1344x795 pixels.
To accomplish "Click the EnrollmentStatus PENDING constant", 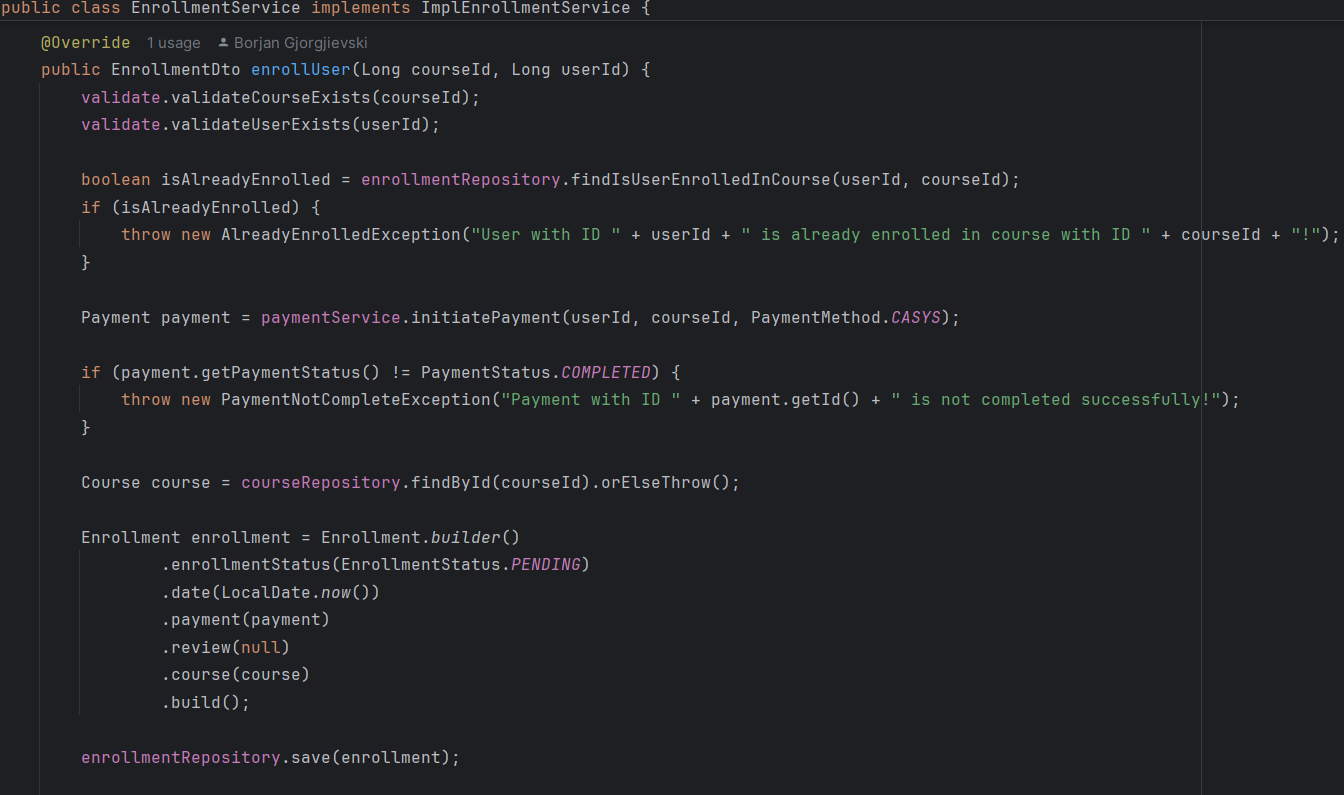I will click(x=545, y=565).
